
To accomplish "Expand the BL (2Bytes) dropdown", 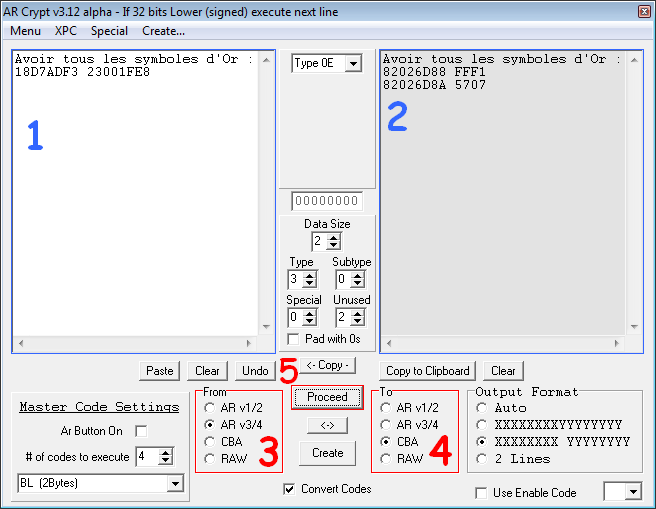I will click(175, 484).
